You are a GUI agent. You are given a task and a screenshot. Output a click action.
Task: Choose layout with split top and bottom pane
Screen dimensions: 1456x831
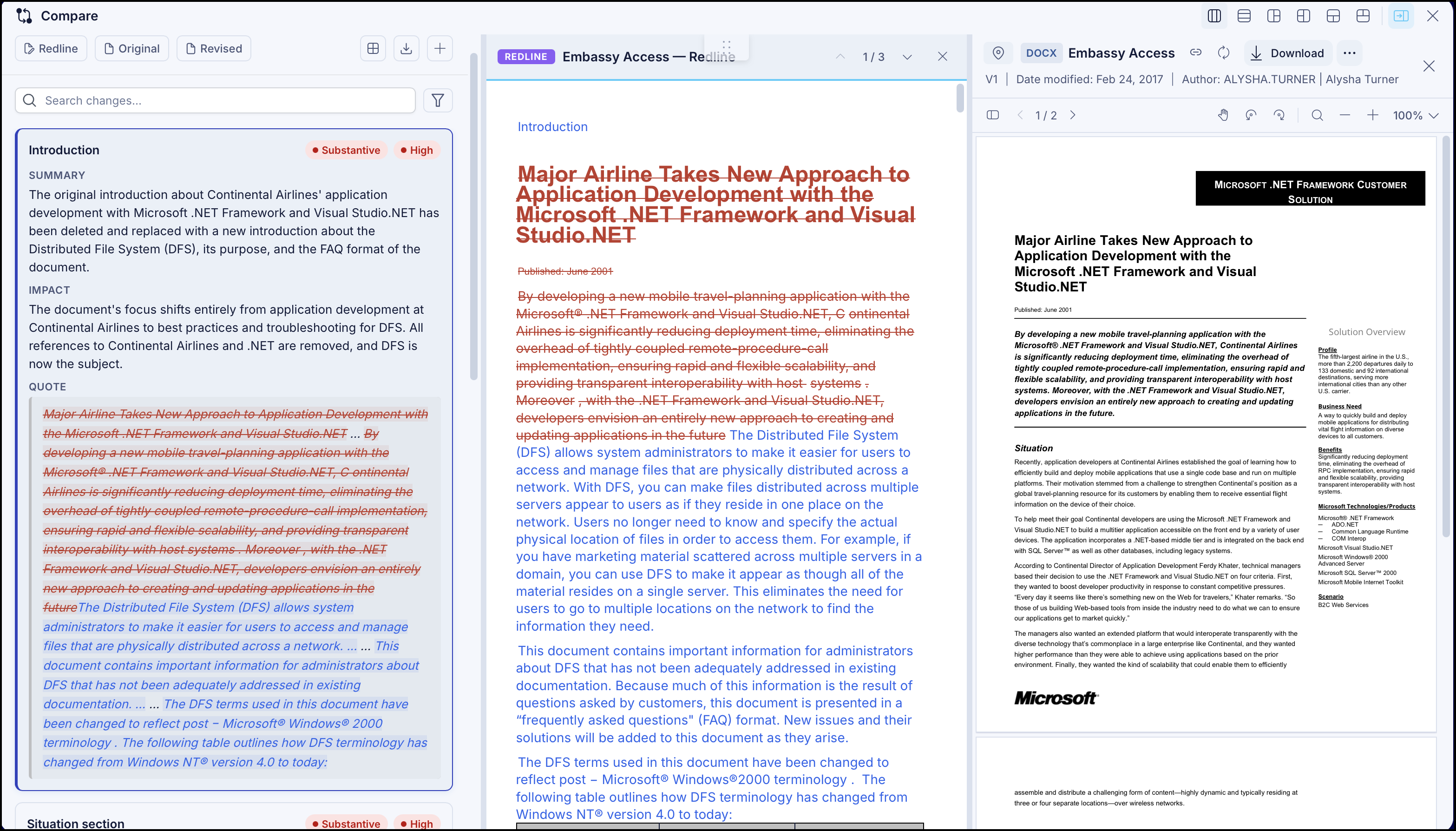[1363, 16]
